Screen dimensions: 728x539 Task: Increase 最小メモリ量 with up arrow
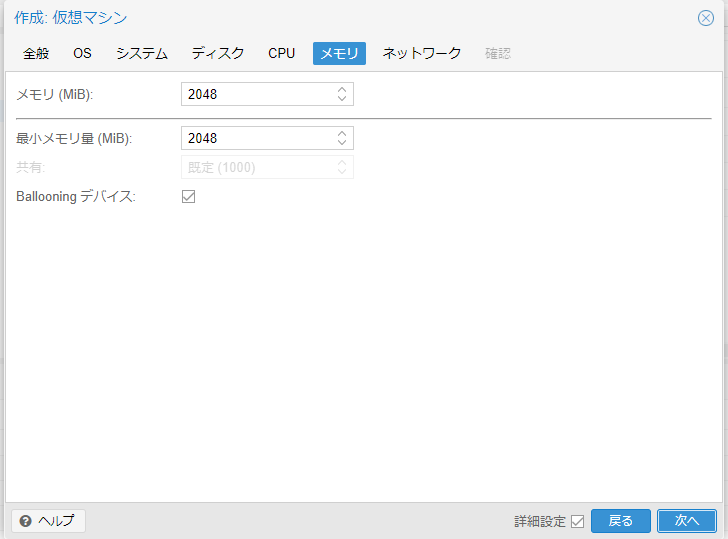[x=342, y=134]
